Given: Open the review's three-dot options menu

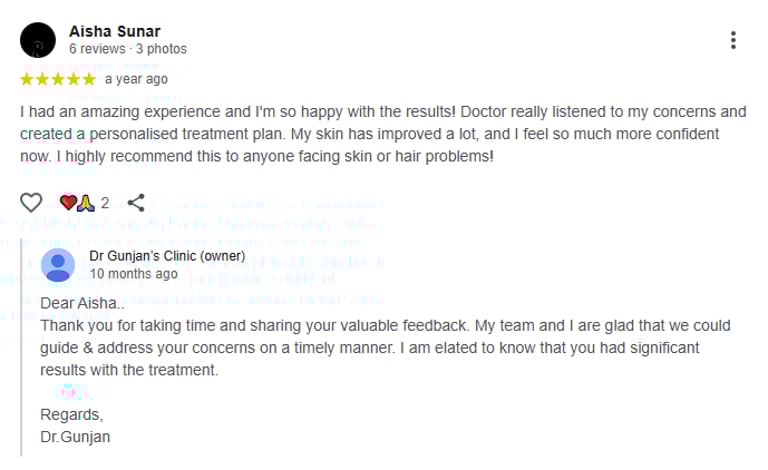Looking at the screenshot, I should 734,40.
